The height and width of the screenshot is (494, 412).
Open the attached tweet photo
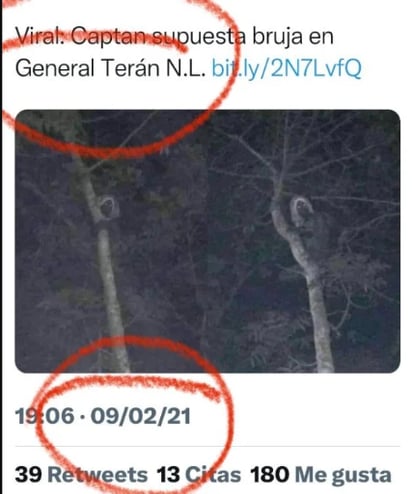coord(207,241)
